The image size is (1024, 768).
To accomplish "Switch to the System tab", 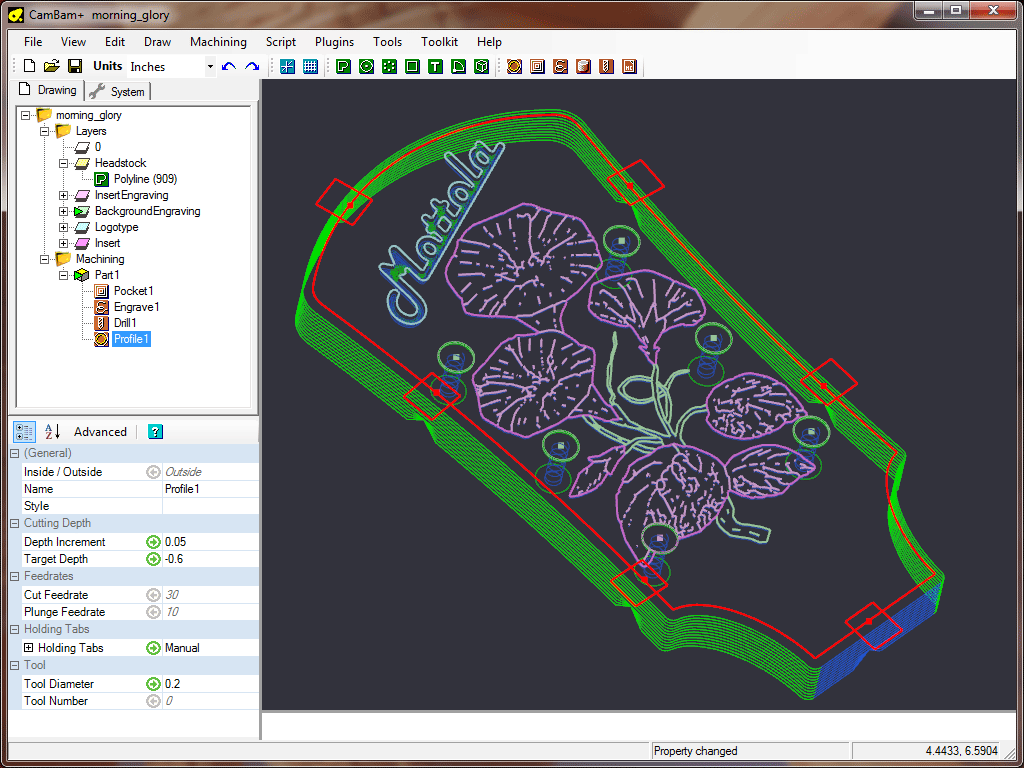I will click(x=118, y=91).
